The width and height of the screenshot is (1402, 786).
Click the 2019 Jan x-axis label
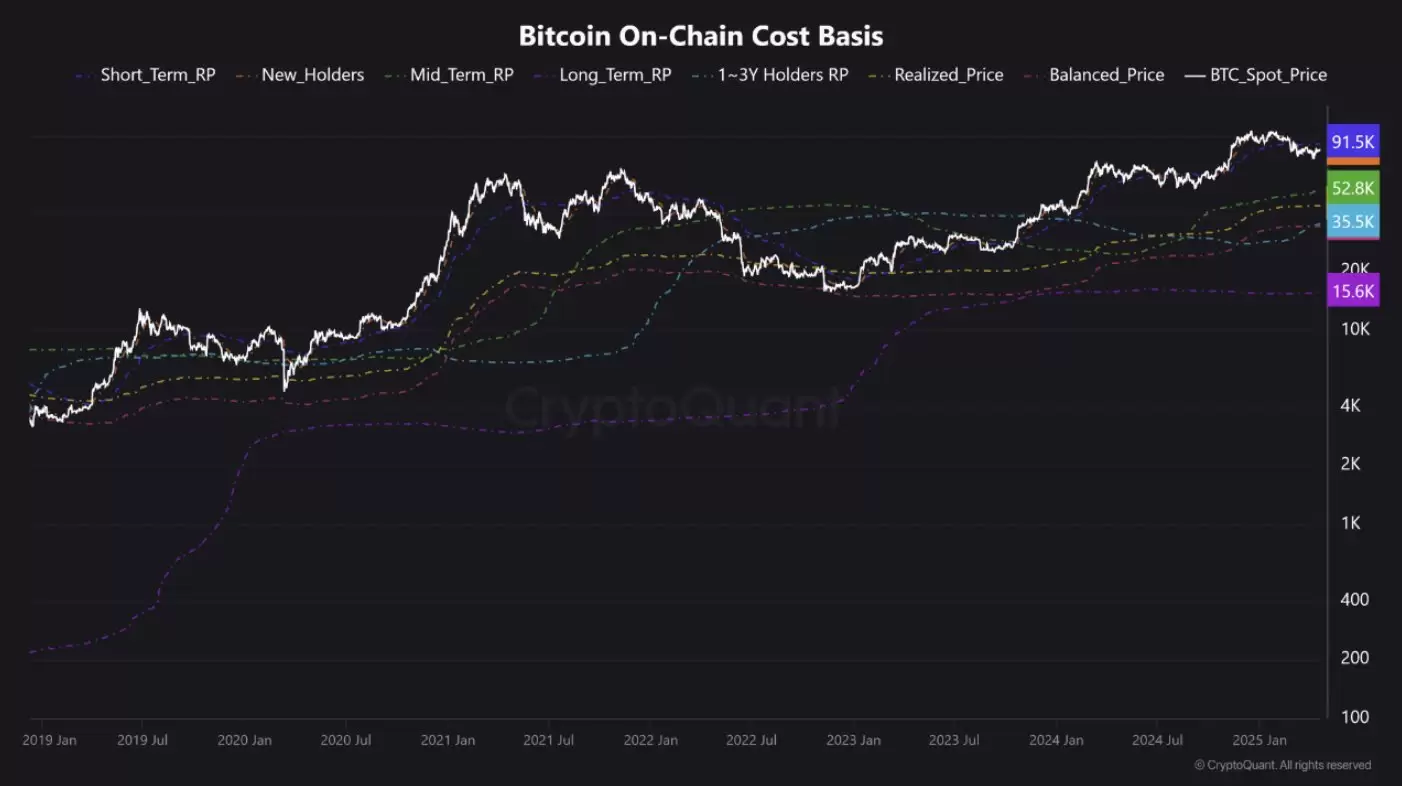[x=49, y=741]
